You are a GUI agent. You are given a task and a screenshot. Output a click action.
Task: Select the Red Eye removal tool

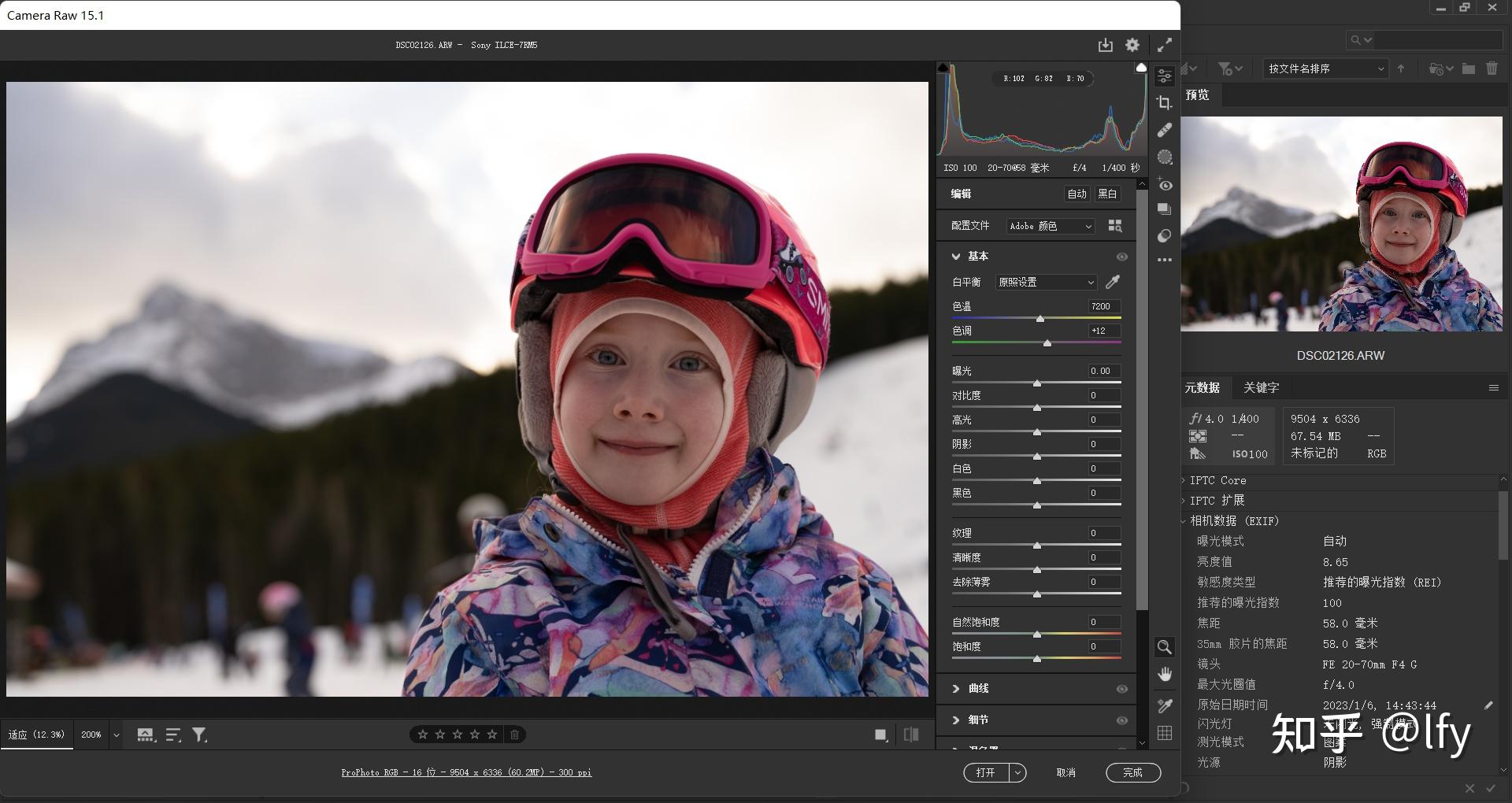(1165, 184)
